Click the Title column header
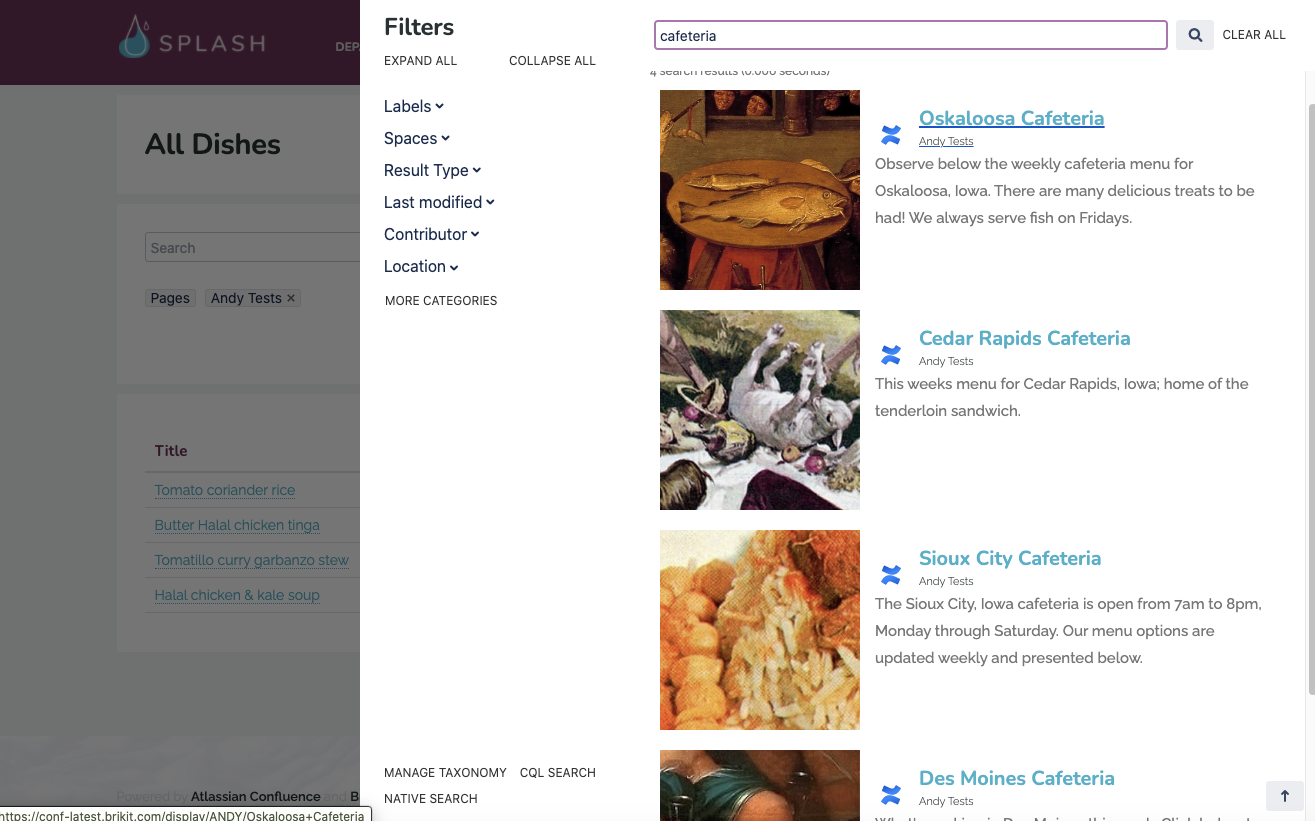This screenshot has height=821, width=1315. 171,451
